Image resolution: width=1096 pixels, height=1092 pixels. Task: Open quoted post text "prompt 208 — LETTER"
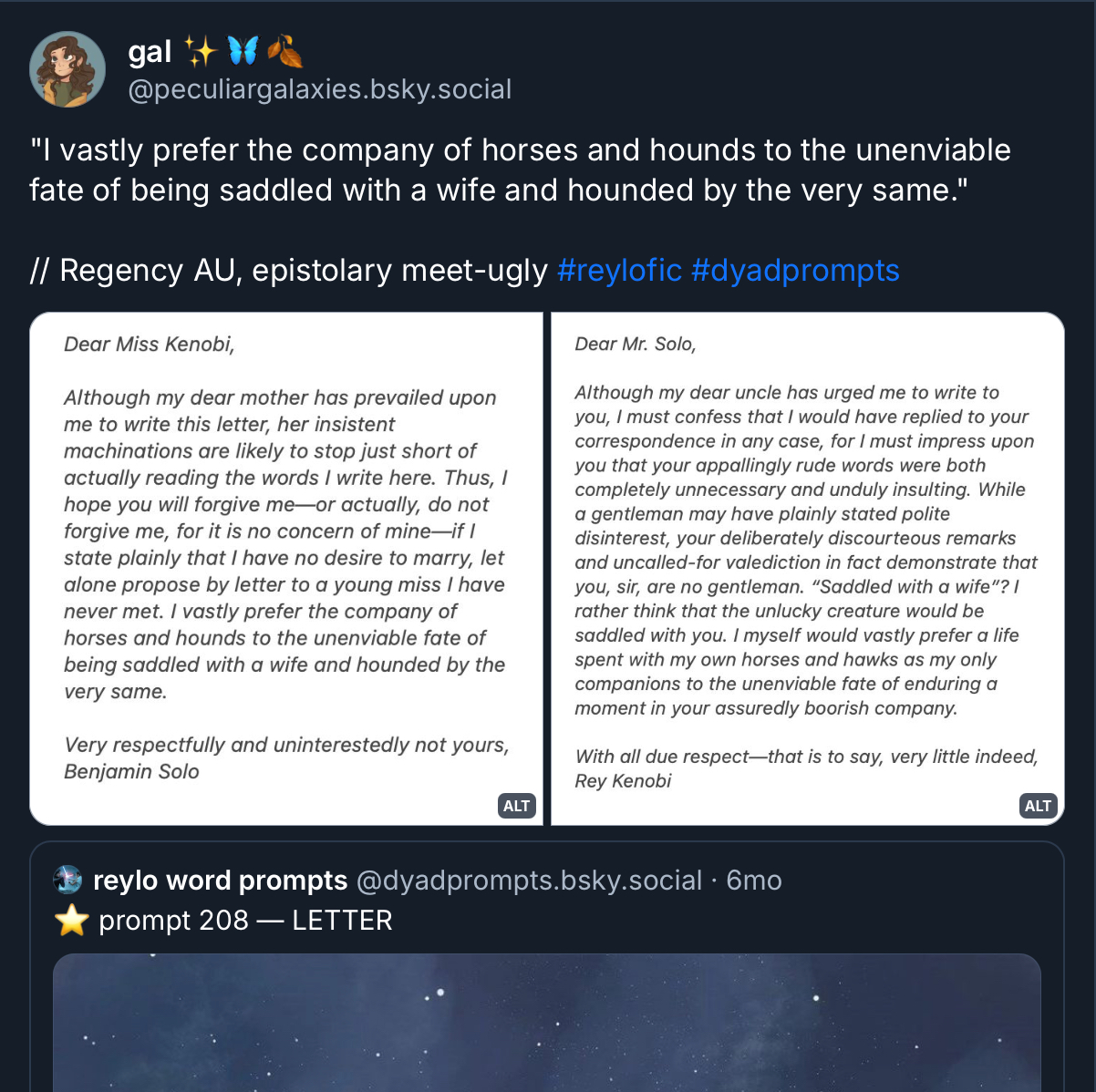245,921
